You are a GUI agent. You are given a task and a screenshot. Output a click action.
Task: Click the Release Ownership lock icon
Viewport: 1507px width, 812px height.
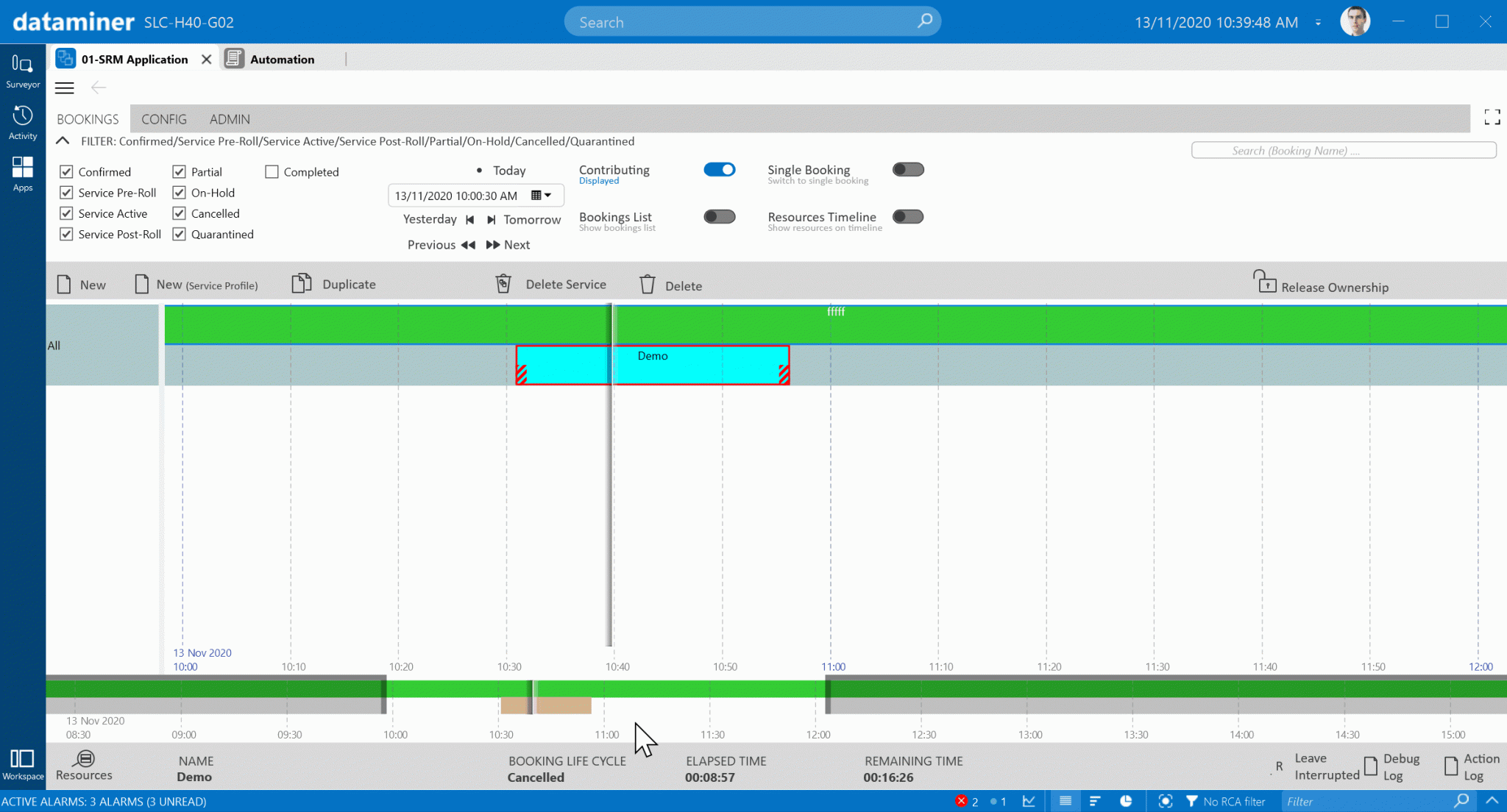(x=1265, y=282)
